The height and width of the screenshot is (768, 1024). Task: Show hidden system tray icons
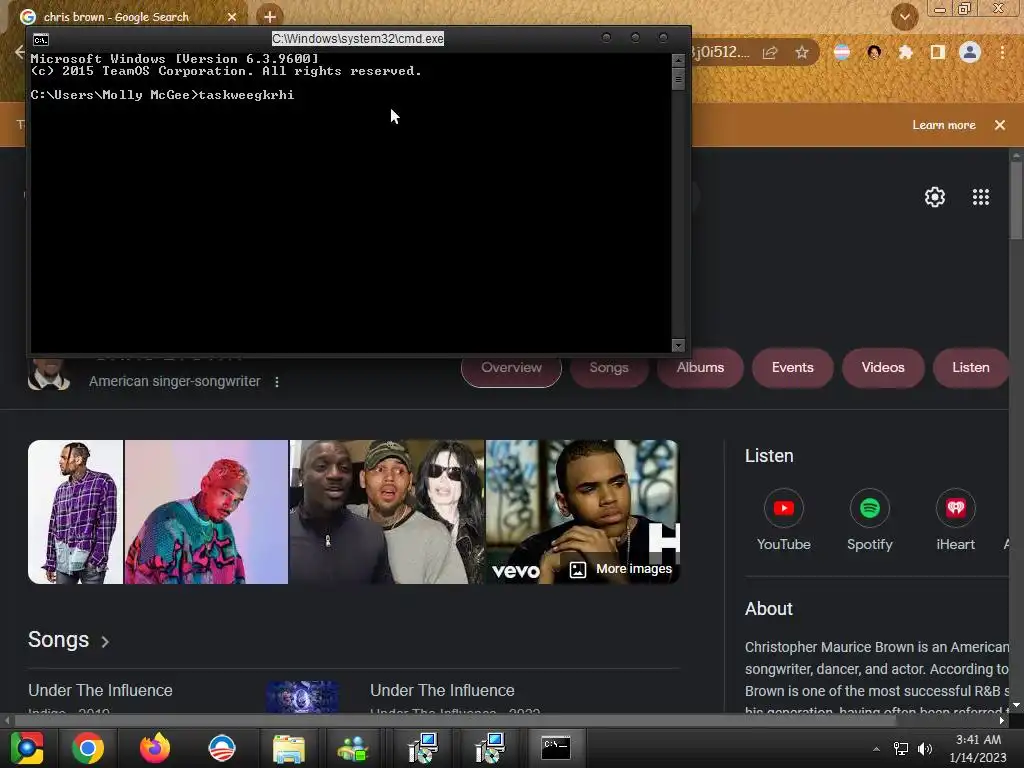point(876,749)
